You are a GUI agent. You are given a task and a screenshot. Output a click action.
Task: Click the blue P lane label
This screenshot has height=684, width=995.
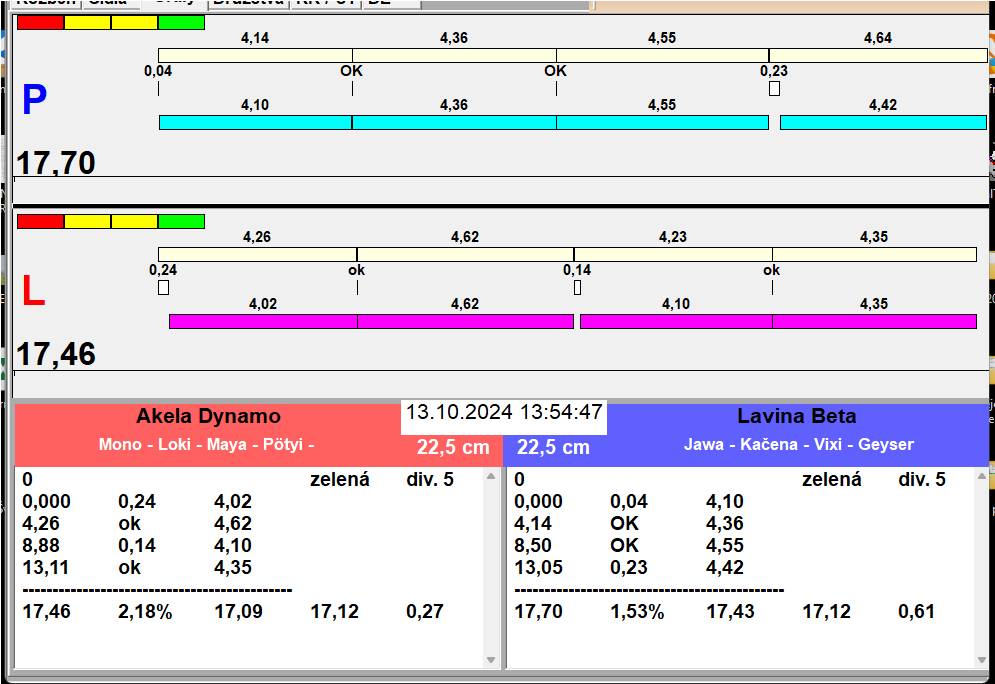(x=34, y=100)
